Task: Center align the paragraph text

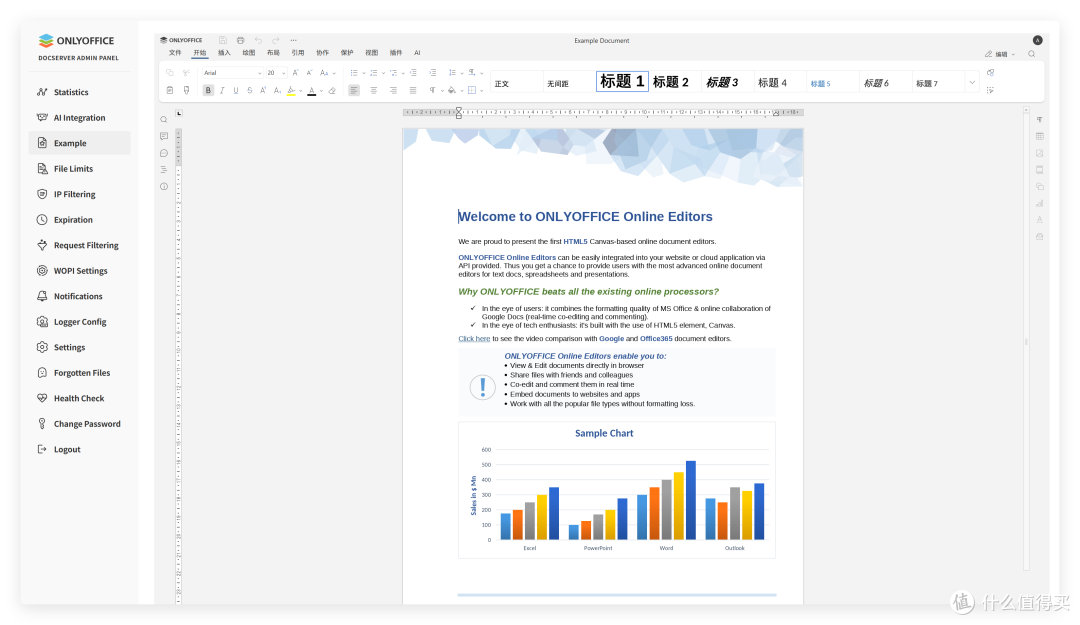Action: pyautogui.click(x=373, y=90)
